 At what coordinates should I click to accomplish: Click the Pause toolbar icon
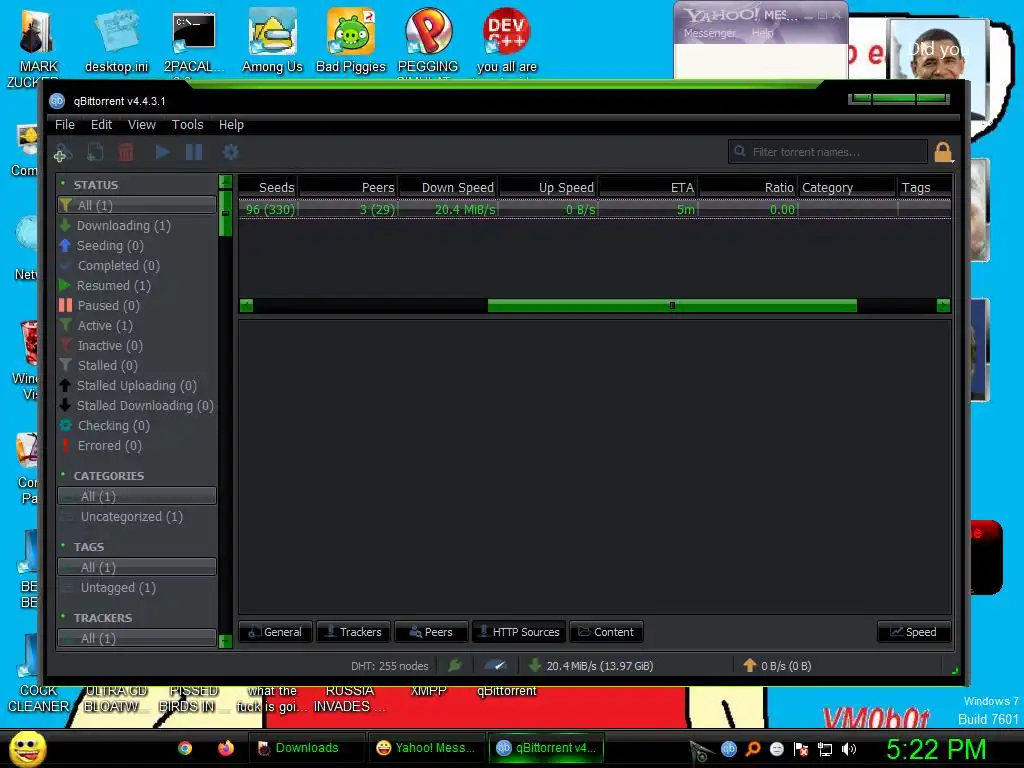pos(194,152)
